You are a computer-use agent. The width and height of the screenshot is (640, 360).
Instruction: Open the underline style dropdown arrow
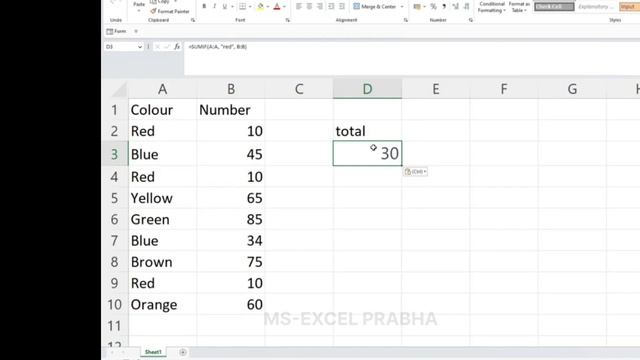point(232,7)
